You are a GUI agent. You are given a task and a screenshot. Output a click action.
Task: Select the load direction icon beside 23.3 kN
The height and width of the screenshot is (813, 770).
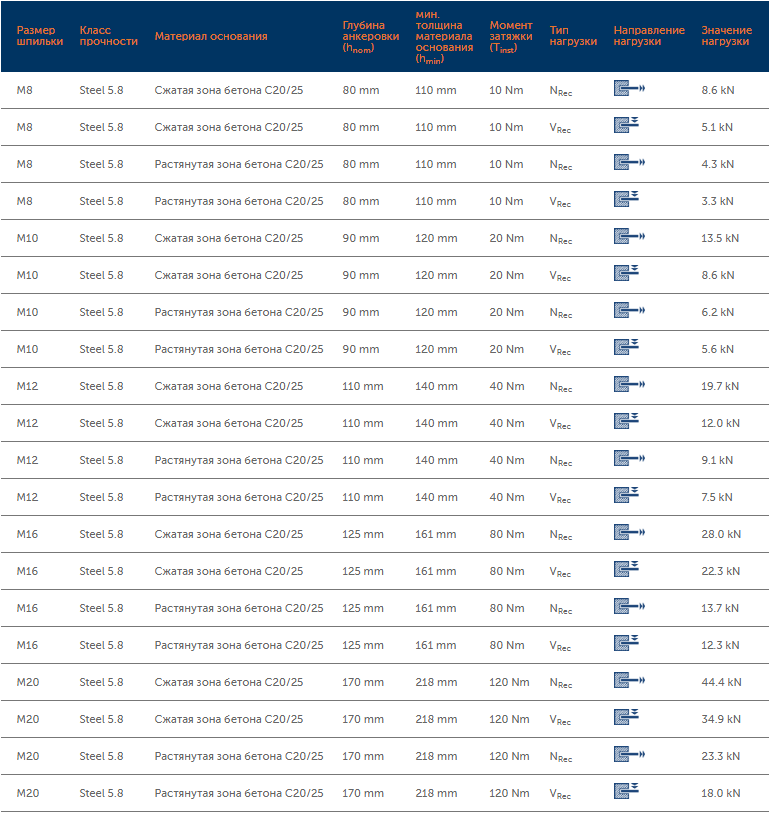click(628, 756)
